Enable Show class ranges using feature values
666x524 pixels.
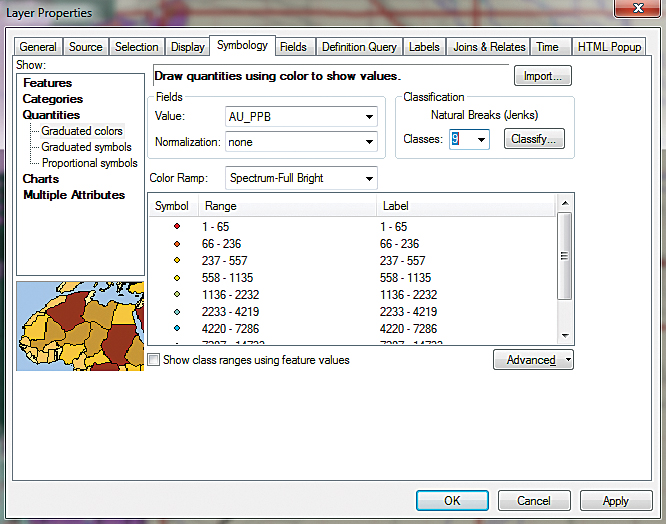coord(153,360)
